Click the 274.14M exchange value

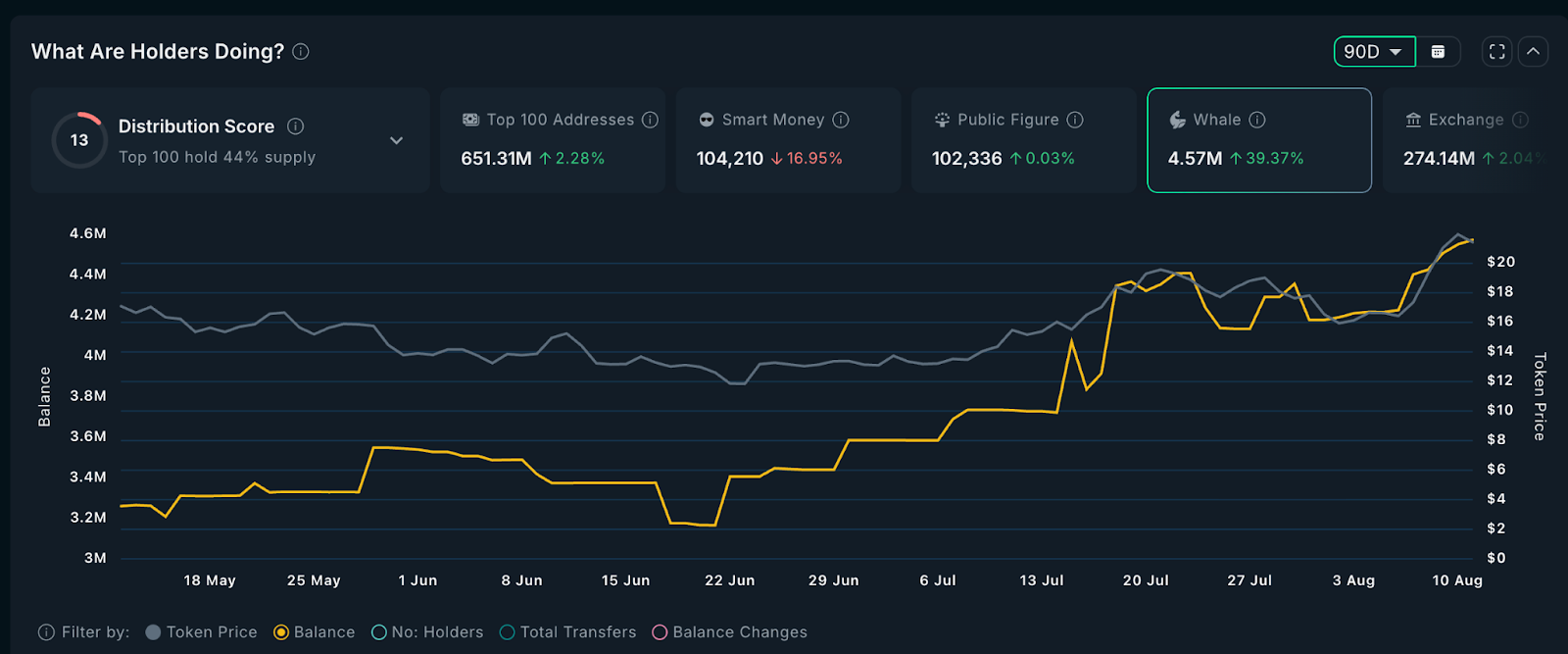(1439, 158)
